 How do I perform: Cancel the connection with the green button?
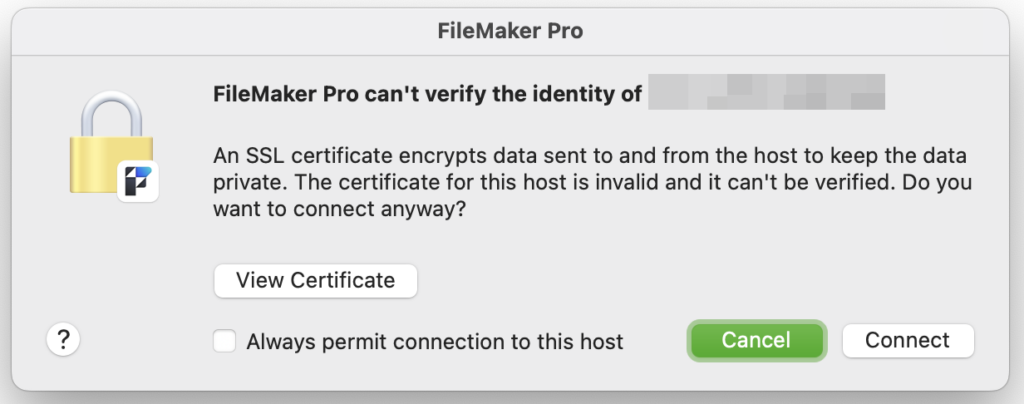point(756,340)
